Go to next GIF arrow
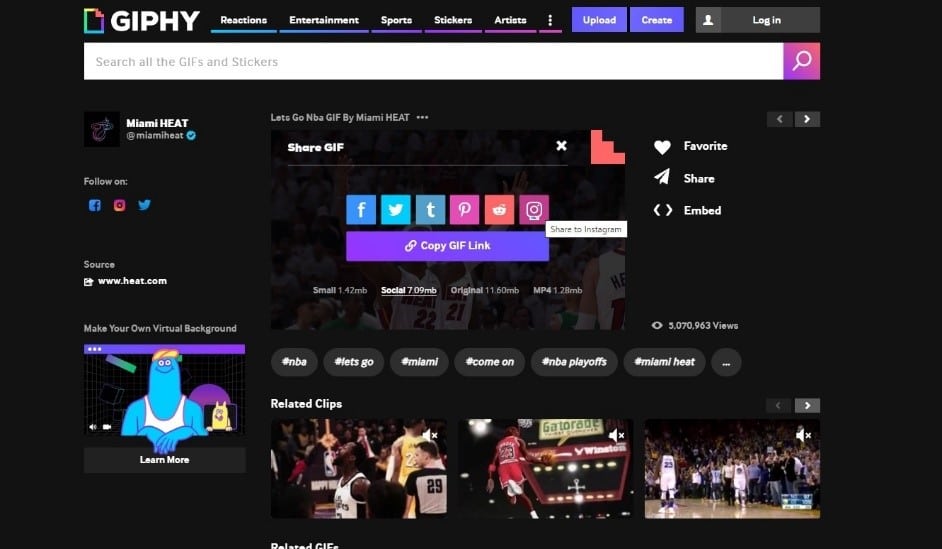The height and width of the screenshot is (549, 942). [x=807, y=119]
